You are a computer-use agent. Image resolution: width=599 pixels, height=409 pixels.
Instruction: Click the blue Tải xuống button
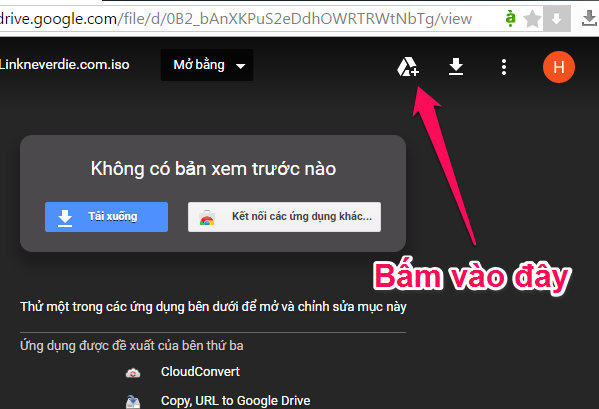click(x=106, y=217)
